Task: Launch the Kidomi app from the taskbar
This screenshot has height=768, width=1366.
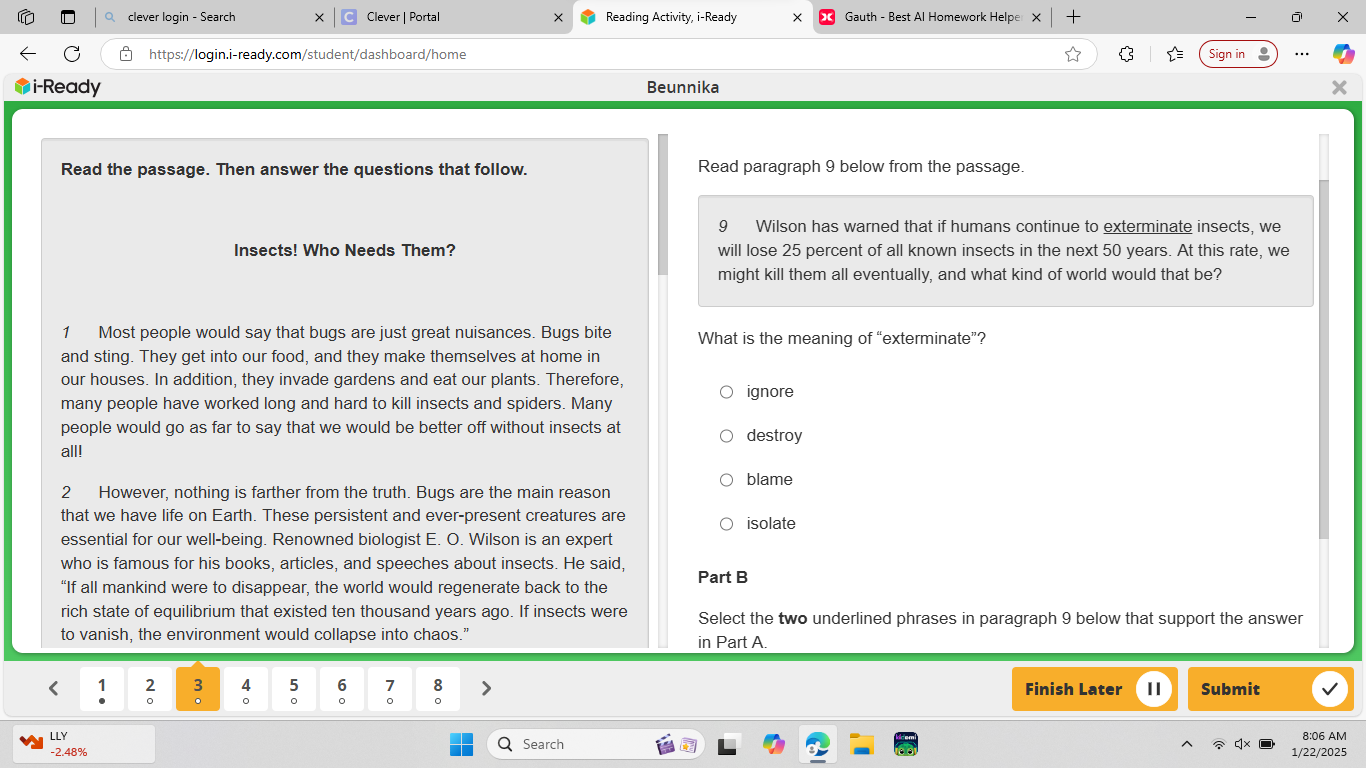Action: [x=905, y=744]
